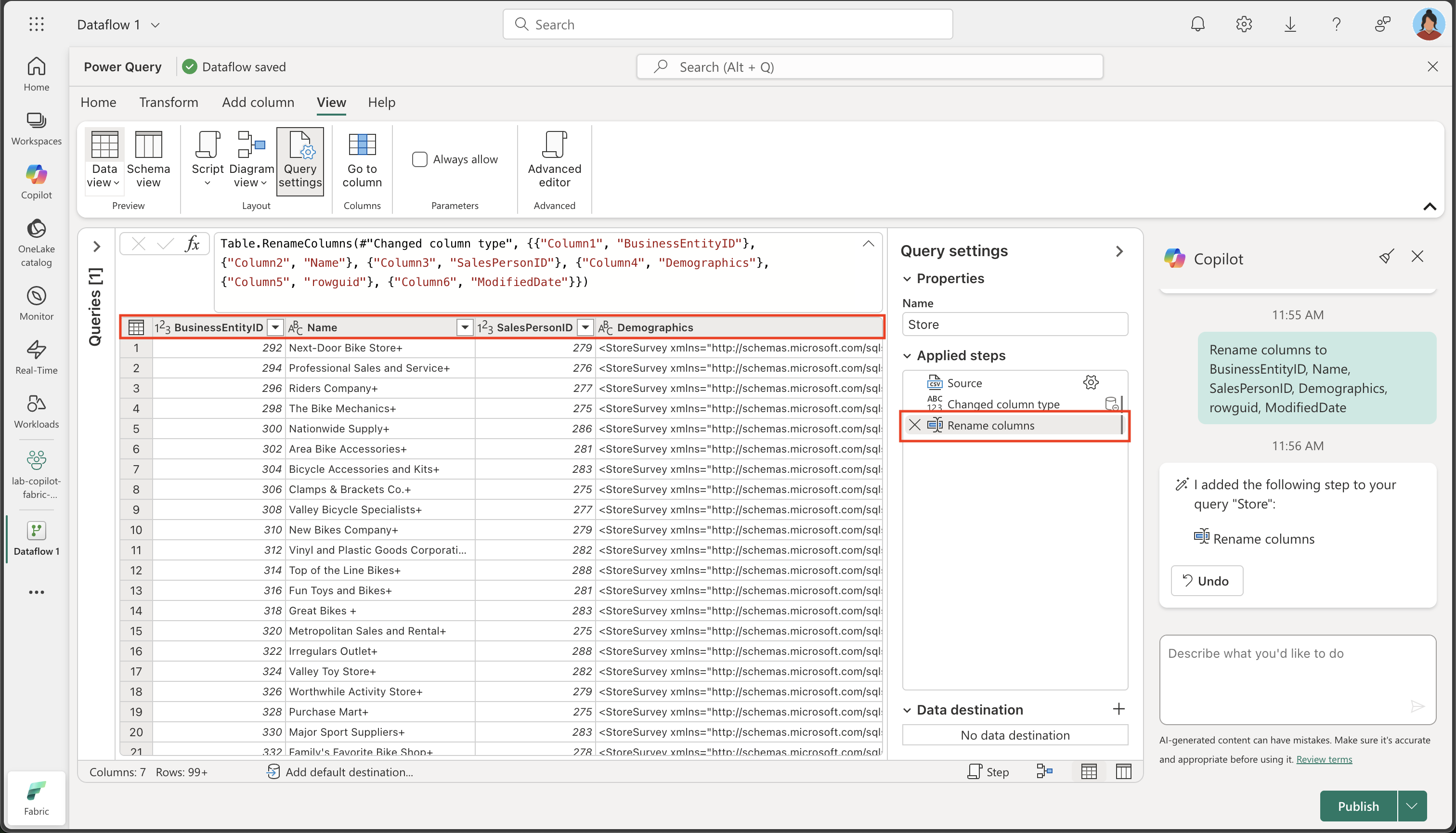Image resolution: width=1456 pixels, height=833 pixels.
Task: Toggle Diagram view icon in status bar
Action: pyautogui.click(x=1045, y=772)
